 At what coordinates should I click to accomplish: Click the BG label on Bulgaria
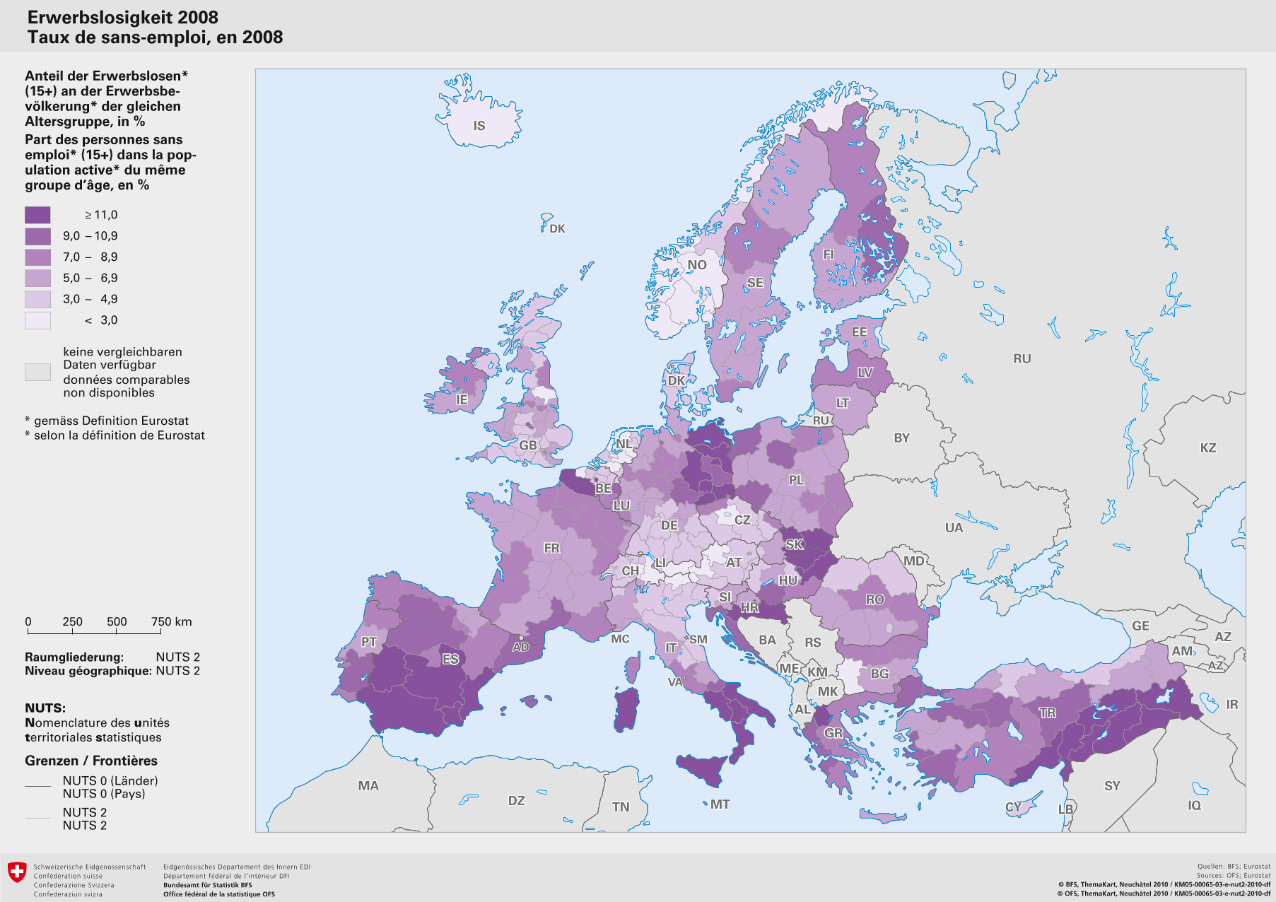pos(880,674)
